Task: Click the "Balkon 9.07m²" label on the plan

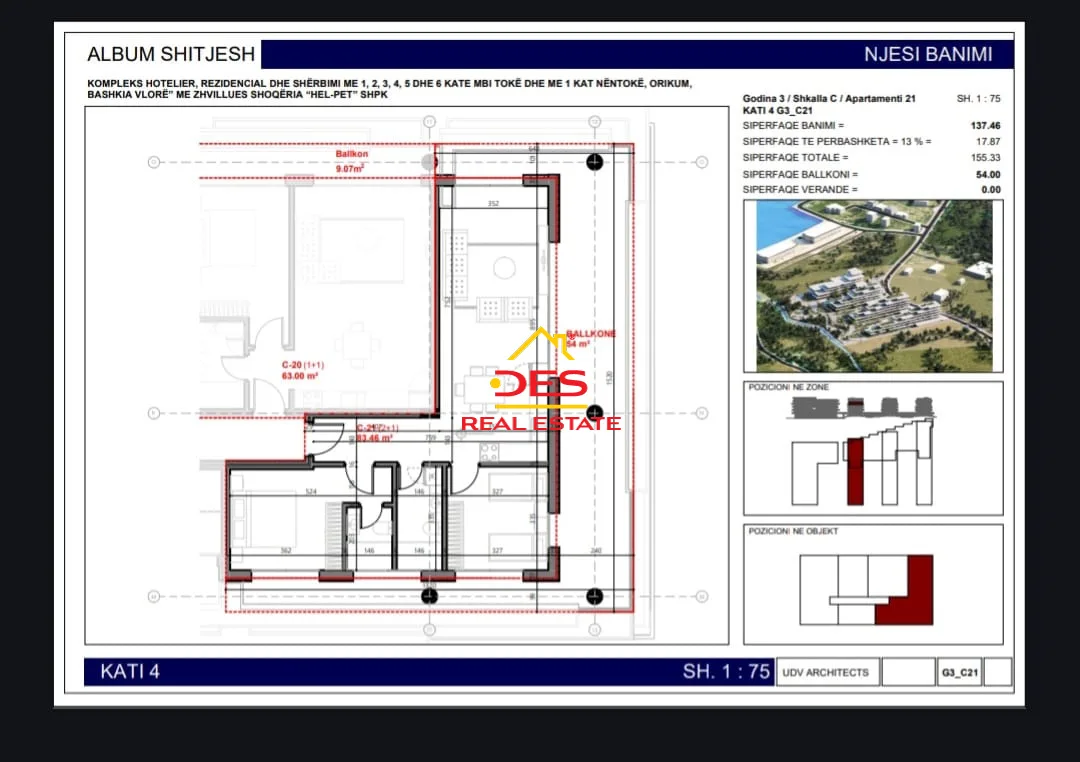Action: 351,161
